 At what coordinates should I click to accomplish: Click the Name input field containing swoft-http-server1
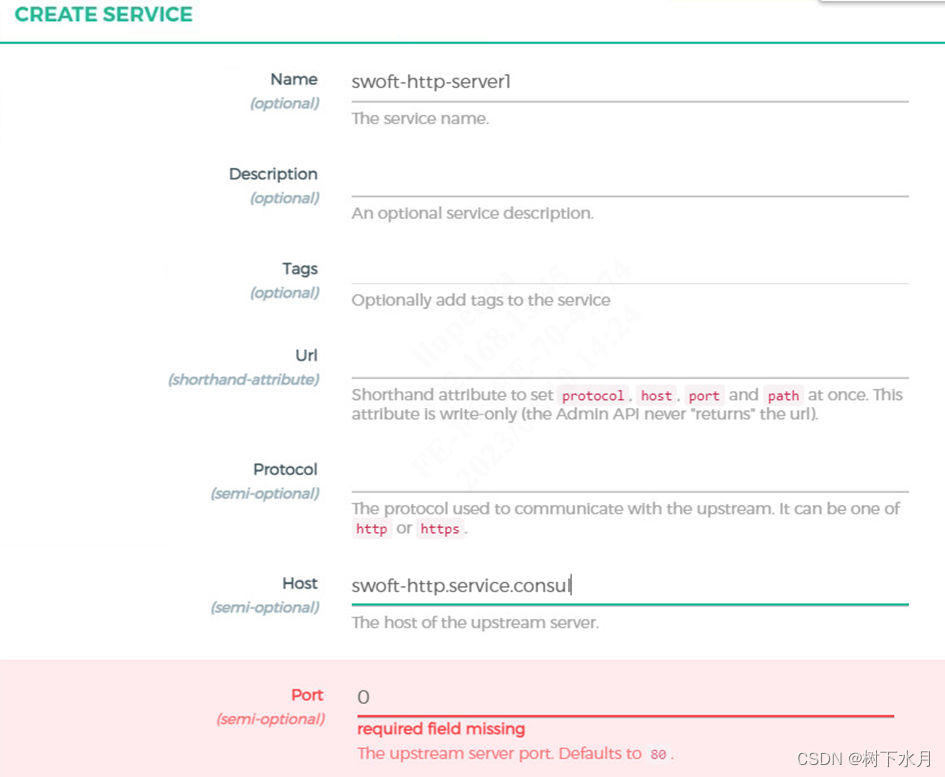click(x=630, y=82)
